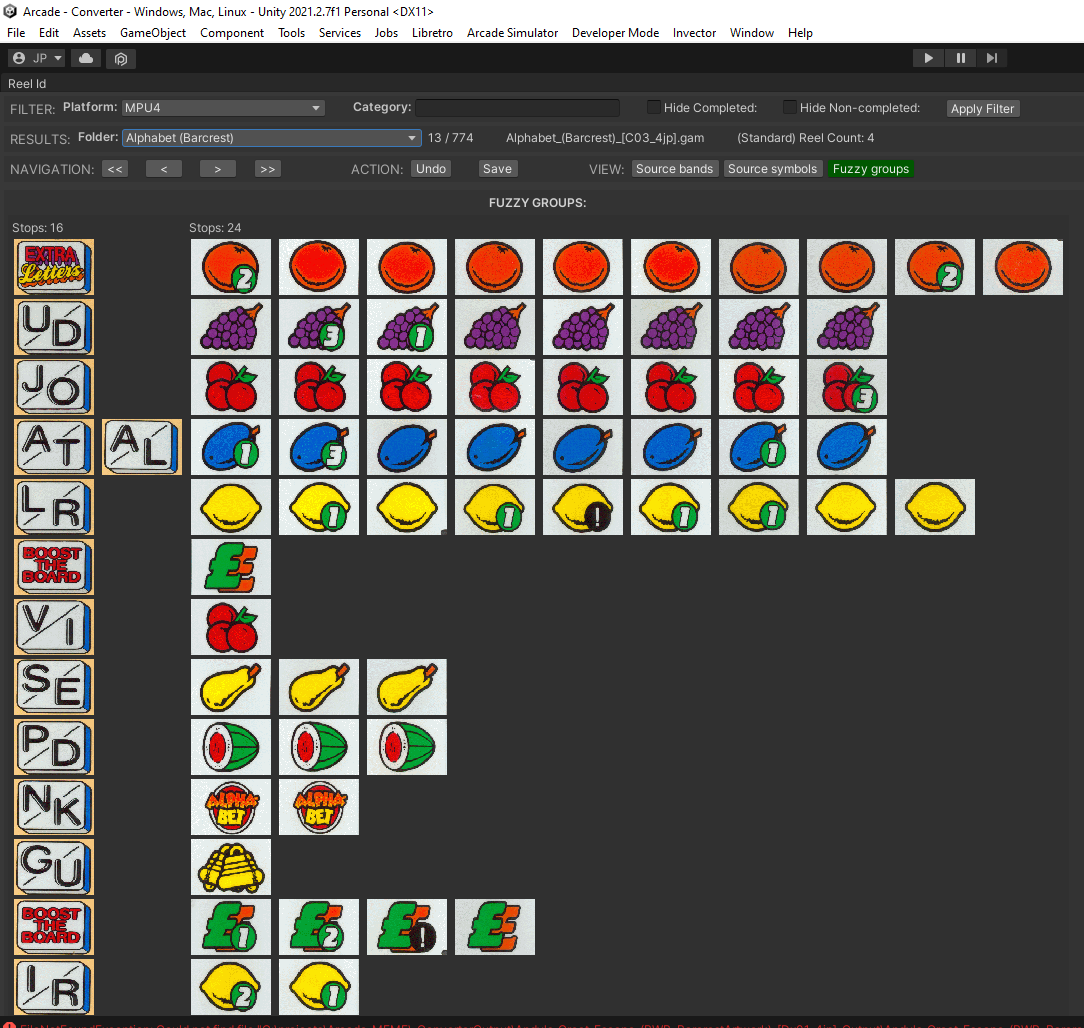Click the lemon with black exclamation badge
The height and width of the screenshot is (1028, 1084).
(583, 507)
